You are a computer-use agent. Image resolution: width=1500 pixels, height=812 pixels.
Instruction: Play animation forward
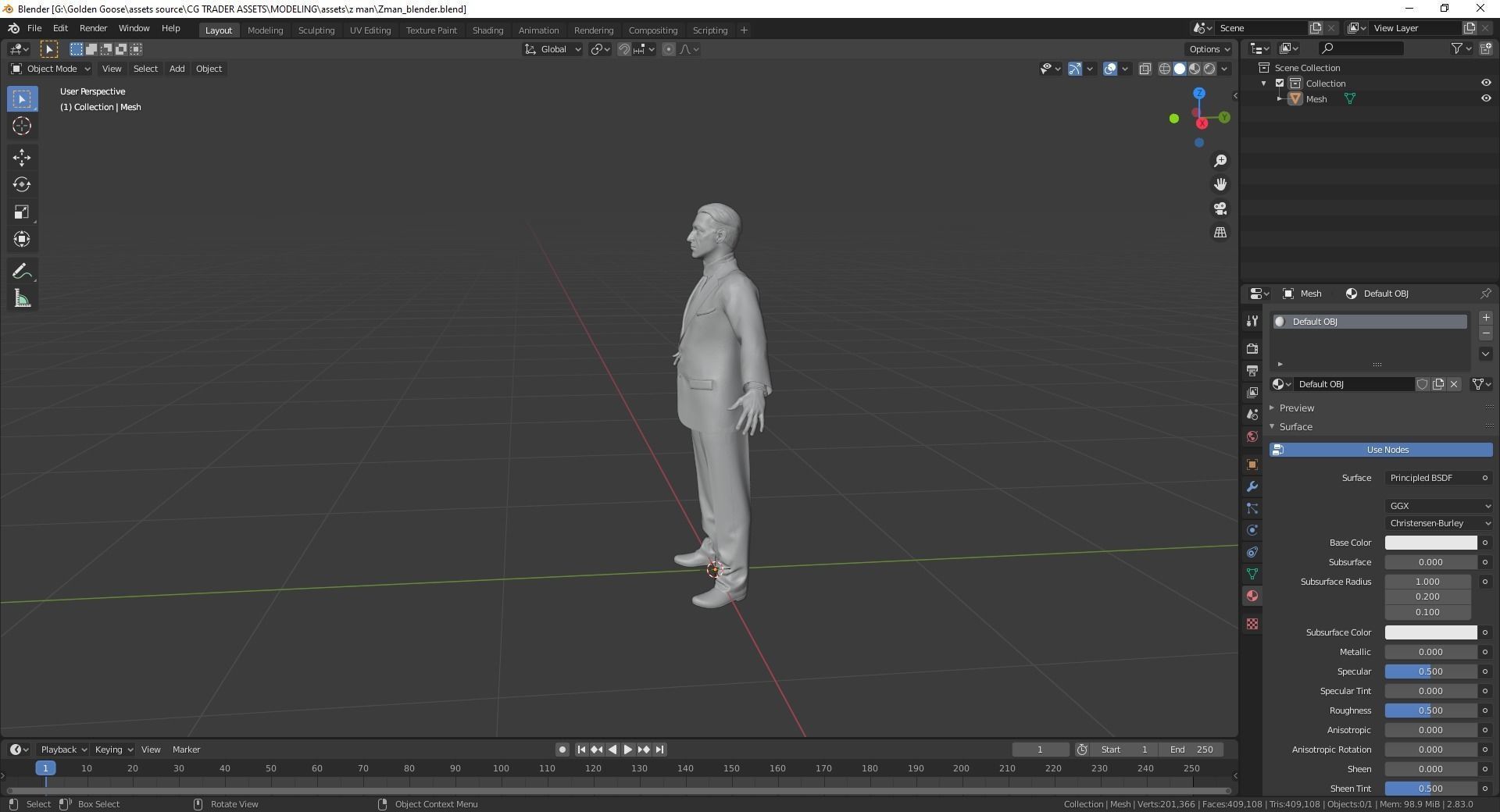pos(627,750)
